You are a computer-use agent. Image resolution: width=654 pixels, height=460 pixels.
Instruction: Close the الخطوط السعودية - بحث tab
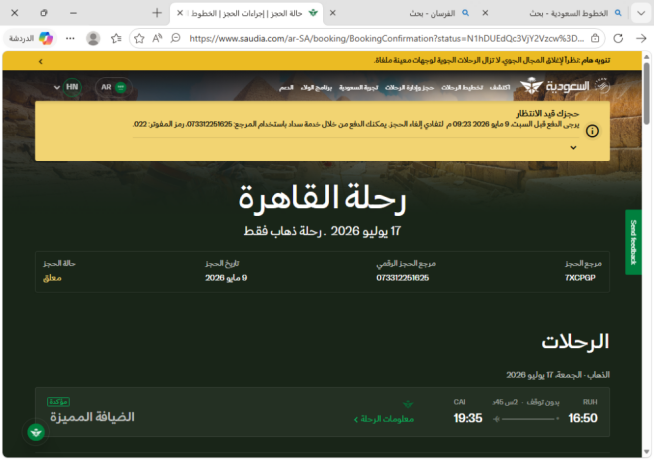pos(485,13)
